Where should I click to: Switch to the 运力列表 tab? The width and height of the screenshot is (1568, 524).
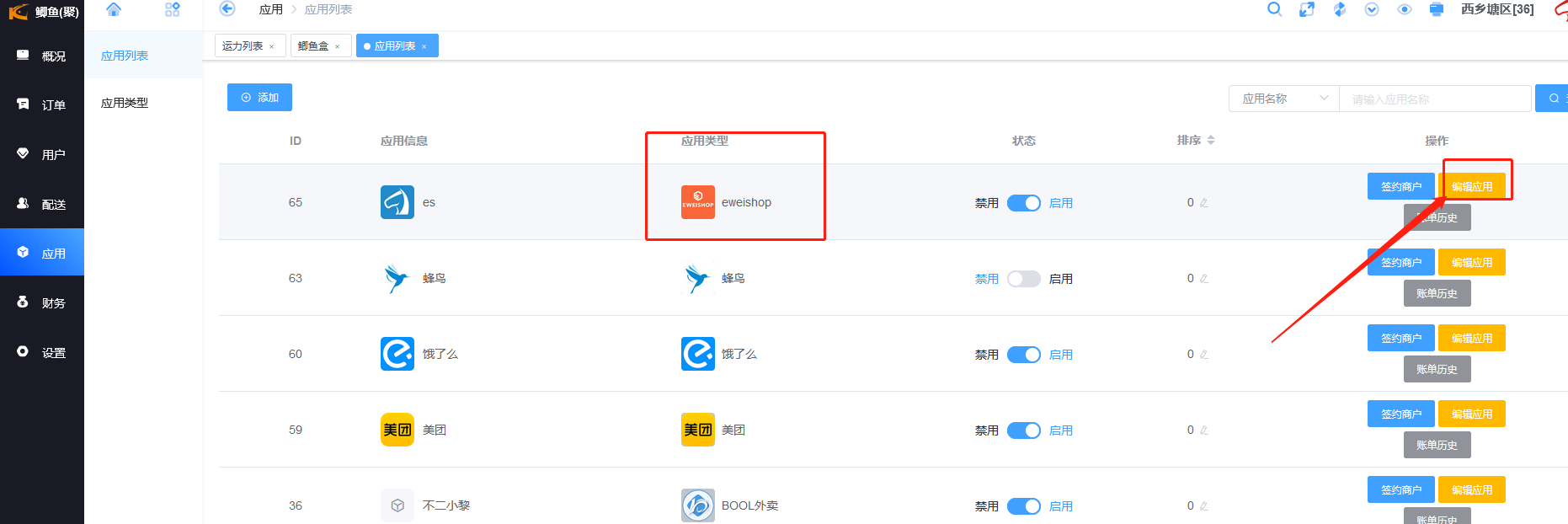pyautogui.click(x=243, y=46)
